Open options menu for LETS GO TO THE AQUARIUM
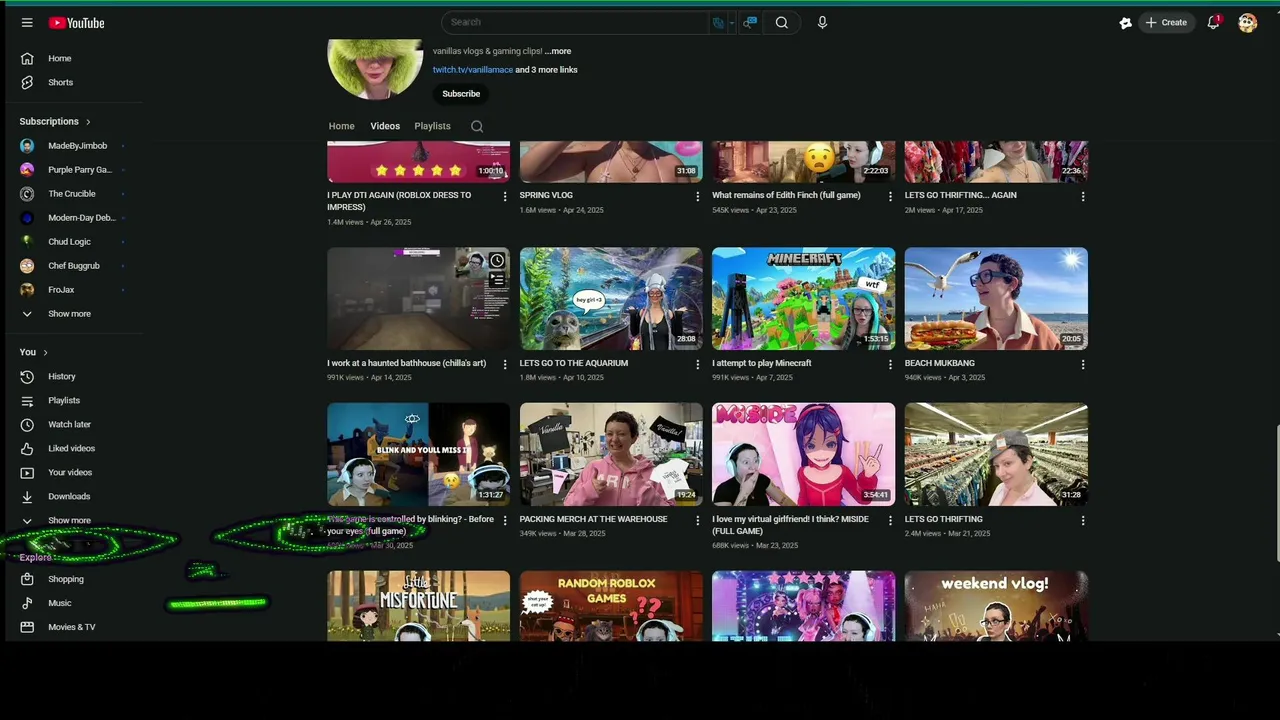The image size is (1280, 720). (x=697, y=365)
